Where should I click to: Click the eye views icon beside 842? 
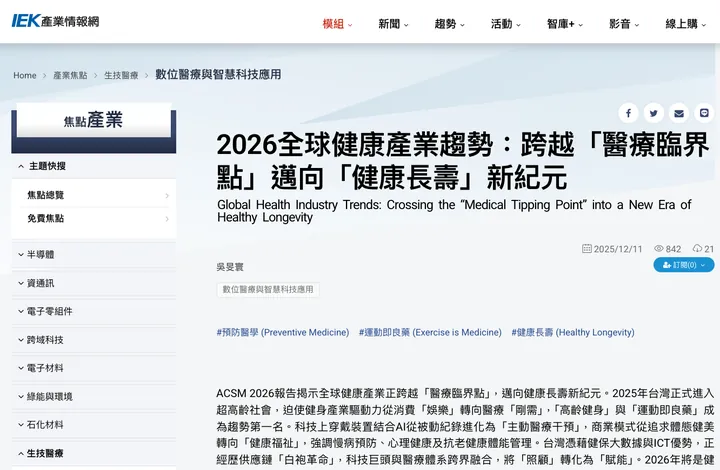tap(658, 249)
